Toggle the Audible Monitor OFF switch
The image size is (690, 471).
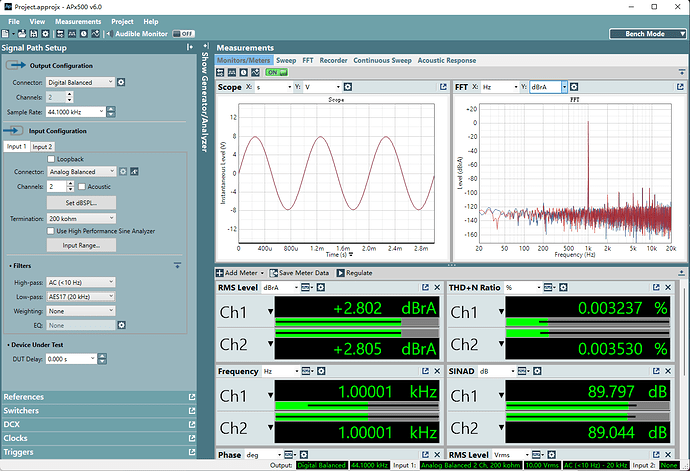pos(184,34)
